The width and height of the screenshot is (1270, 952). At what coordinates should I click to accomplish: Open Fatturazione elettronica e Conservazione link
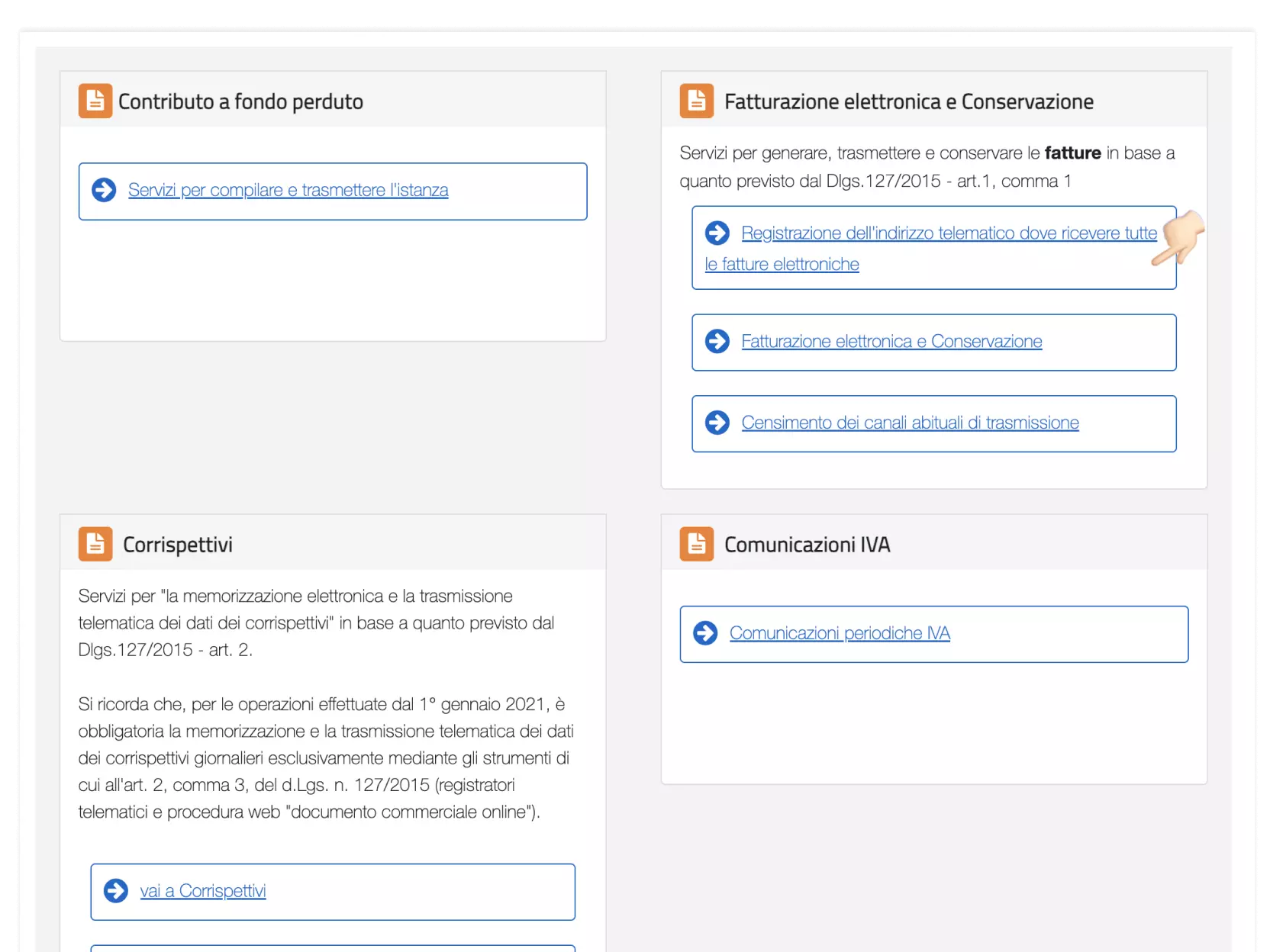click(x=891, y=341)
